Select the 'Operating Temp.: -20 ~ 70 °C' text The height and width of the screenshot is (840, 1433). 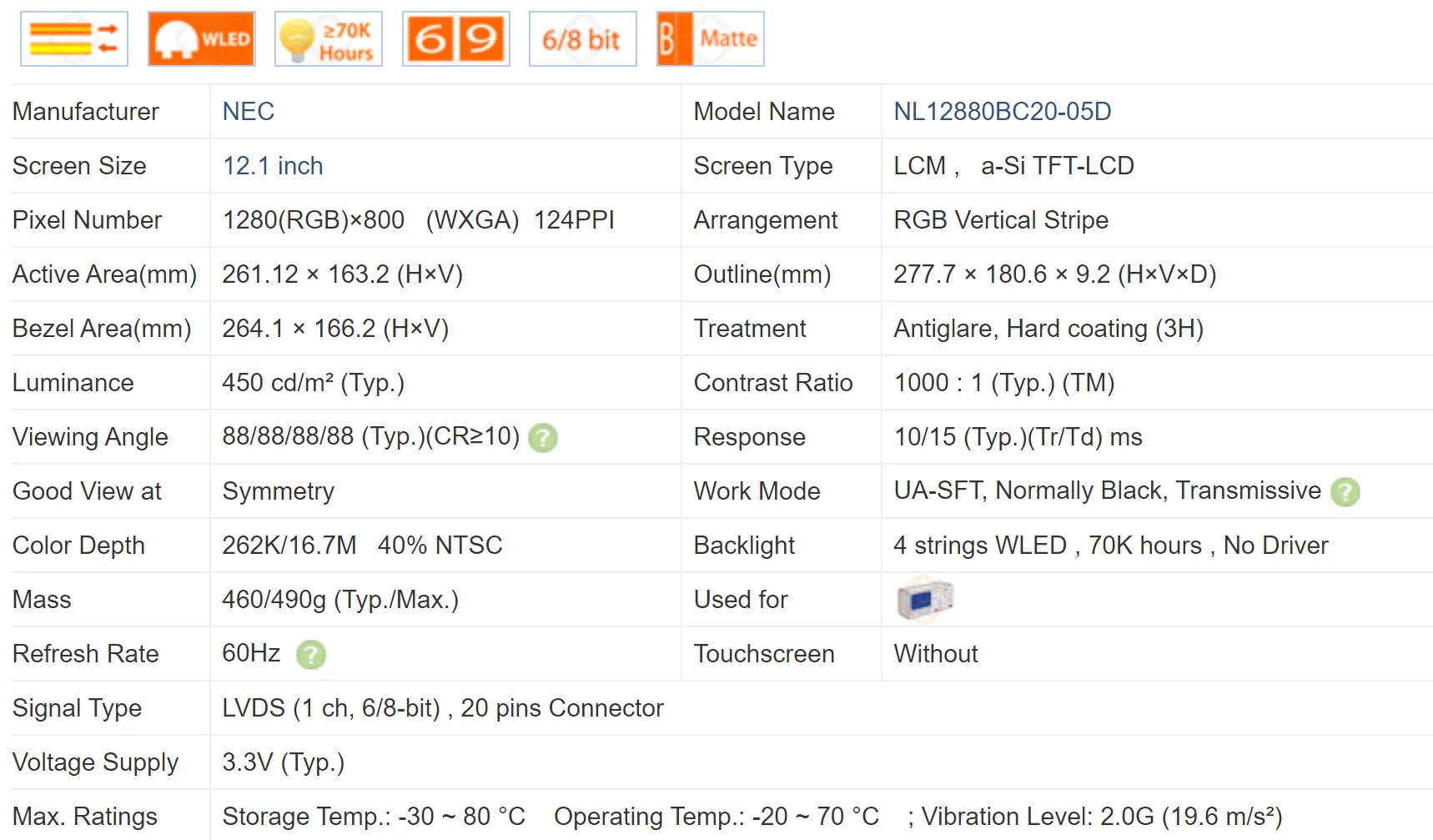pyautogui.click(x=716, y=817)
